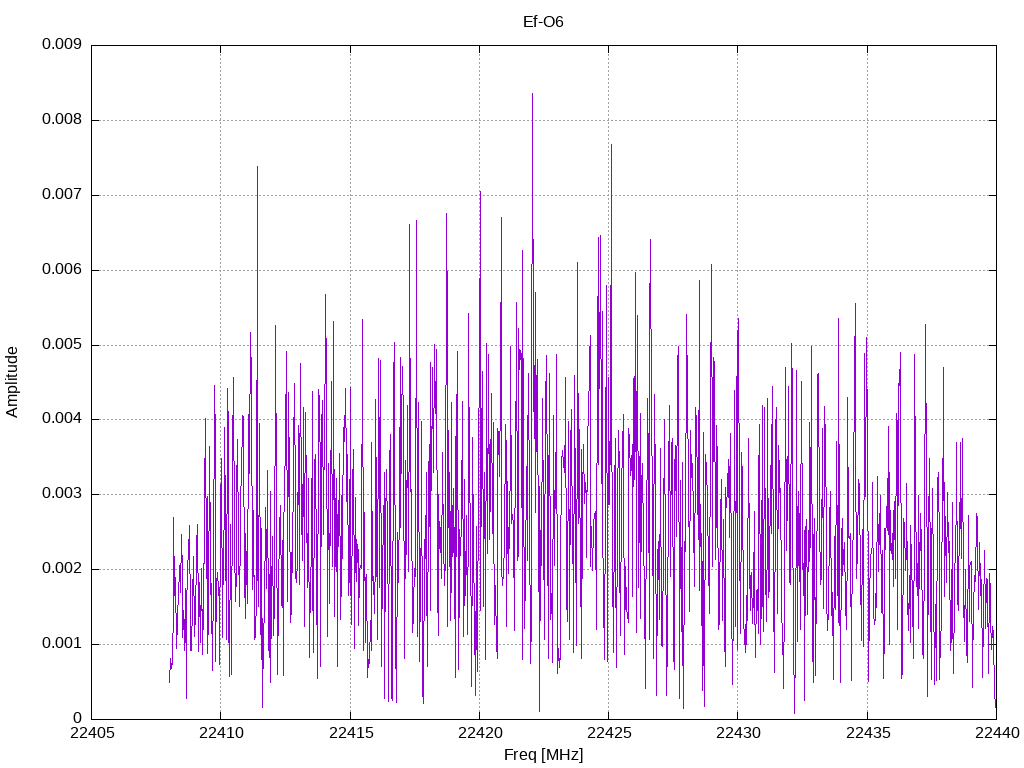Click y-axis tick label 0.004
1024x768 pixels.
[62, 419]
